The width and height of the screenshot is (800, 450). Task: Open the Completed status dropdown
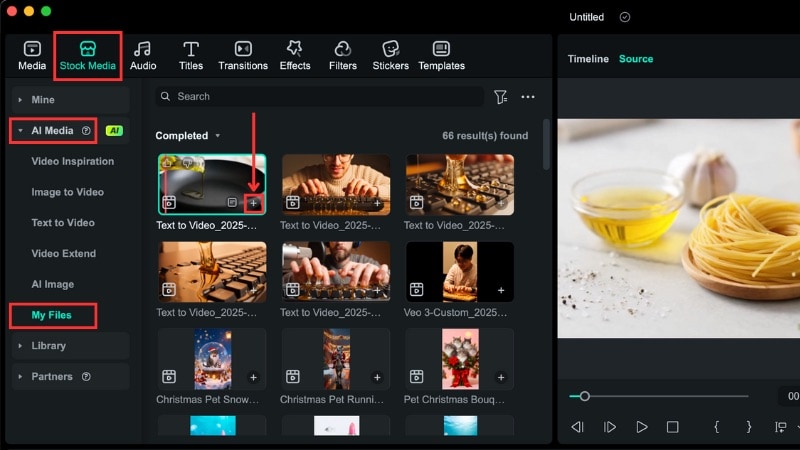188,136
